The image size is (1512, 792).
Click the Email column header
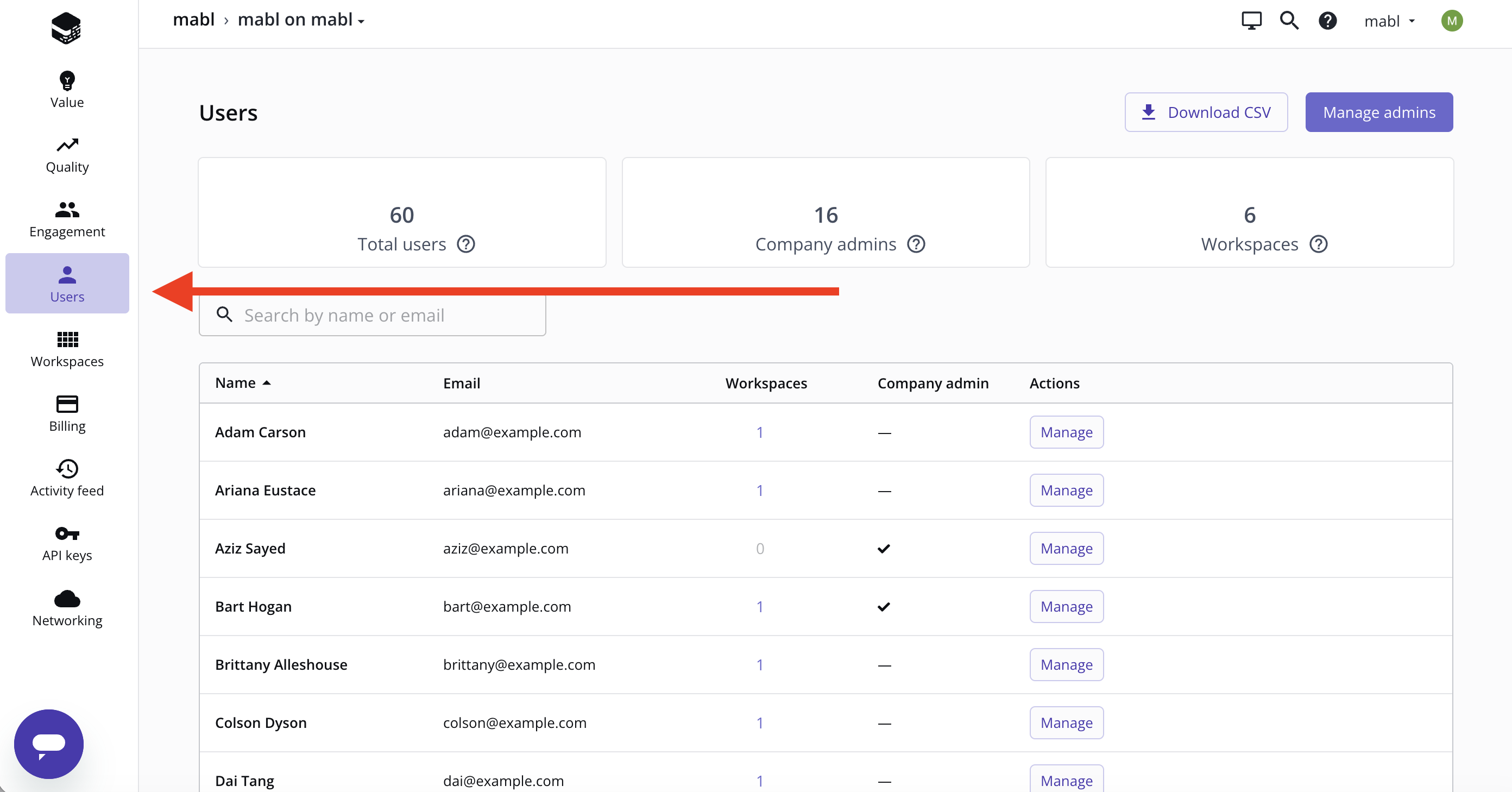[x=461, y=384]
